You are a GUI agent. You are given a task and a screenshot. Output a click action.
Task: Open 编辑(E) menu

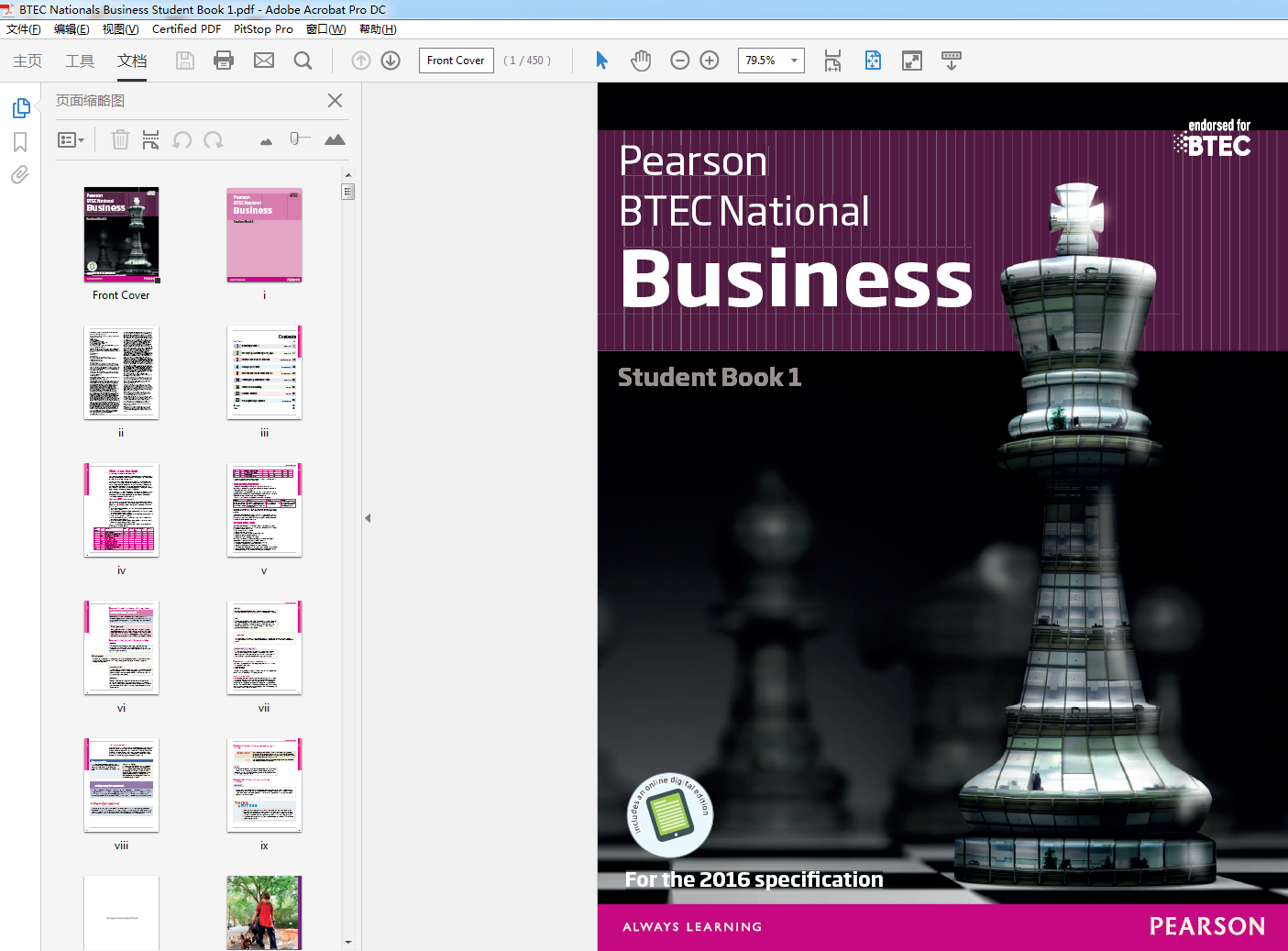72,29
